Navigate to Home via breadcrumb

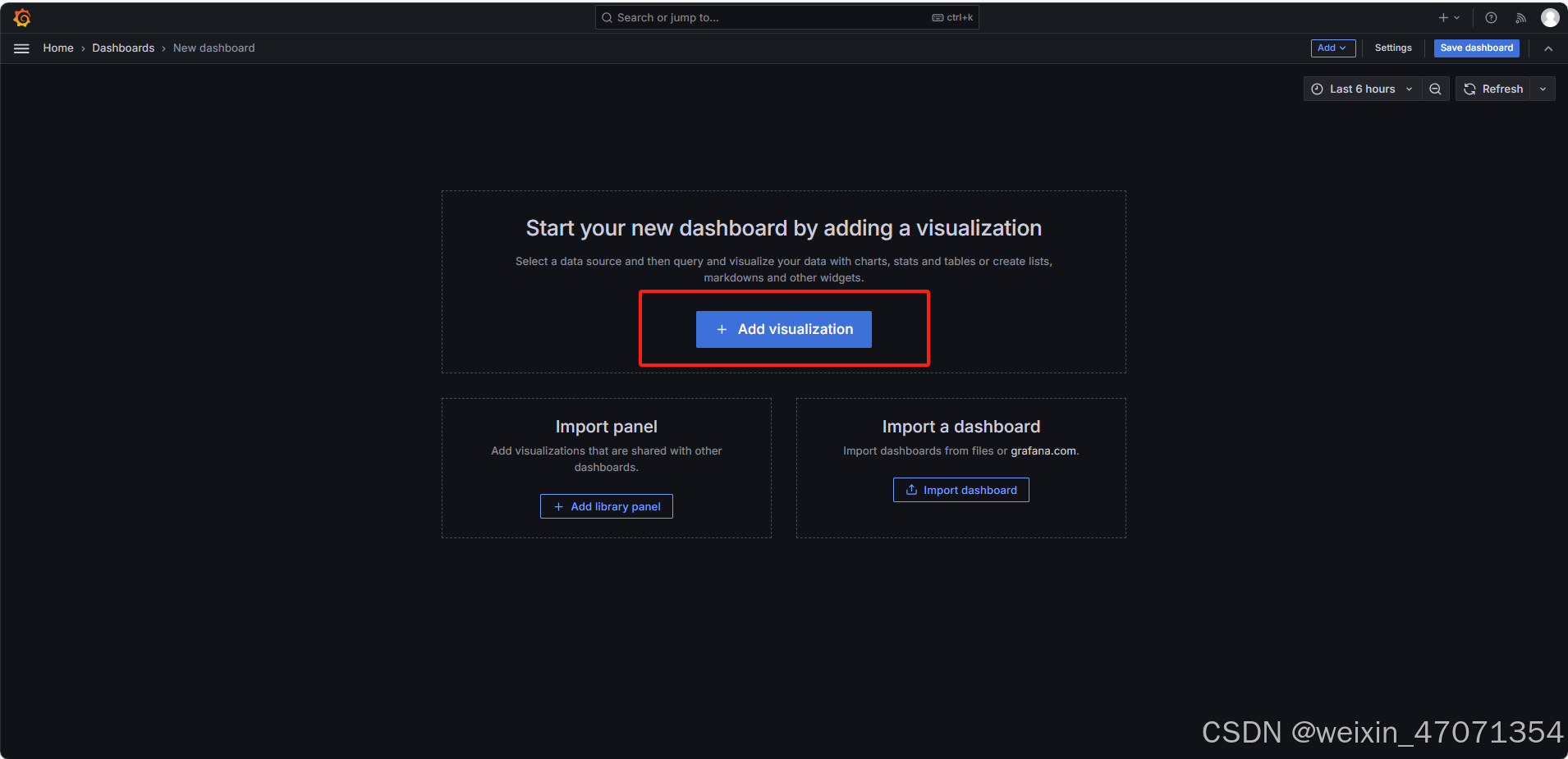click(57, 48)
